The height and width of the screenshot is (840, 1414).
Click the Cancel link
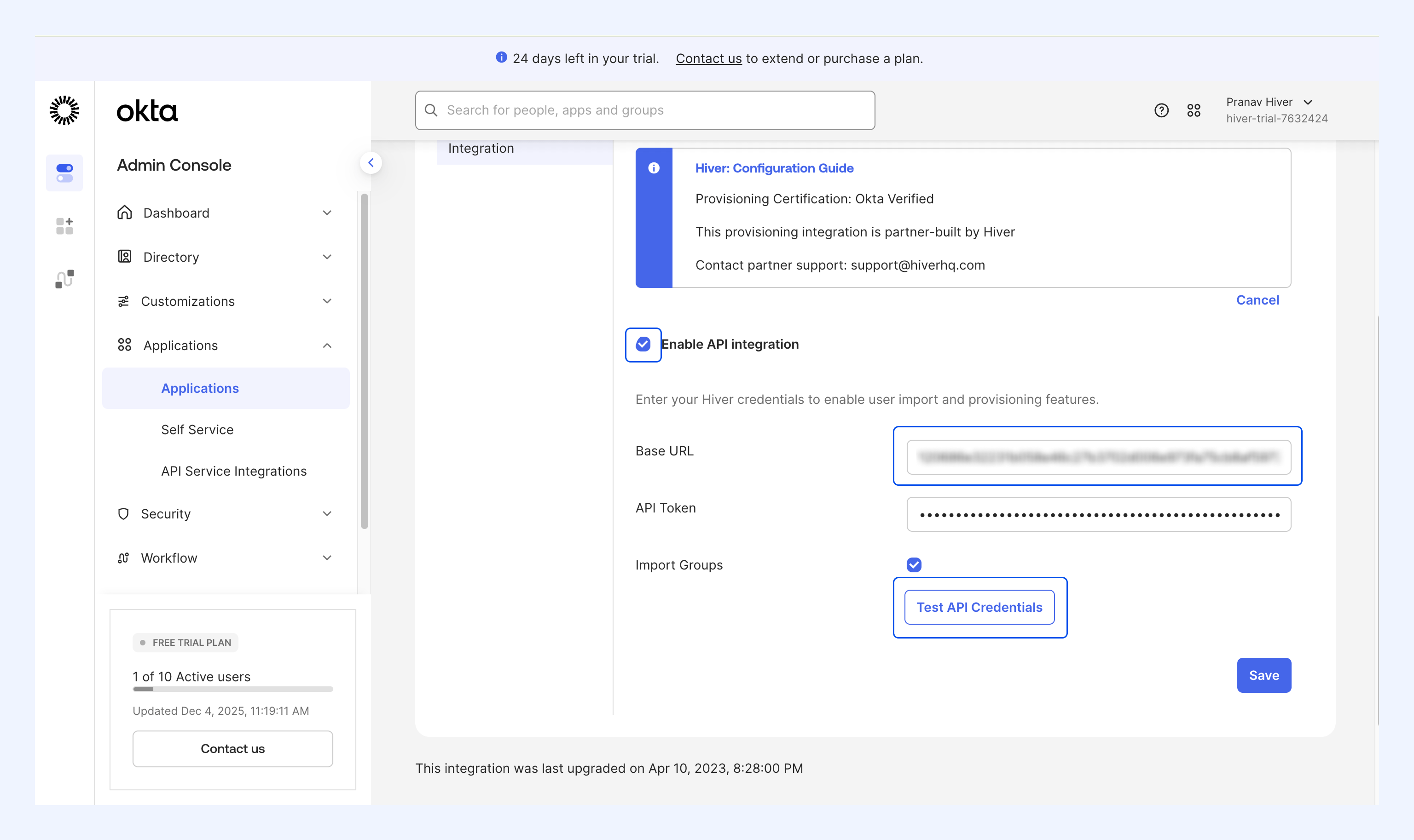1258,300
